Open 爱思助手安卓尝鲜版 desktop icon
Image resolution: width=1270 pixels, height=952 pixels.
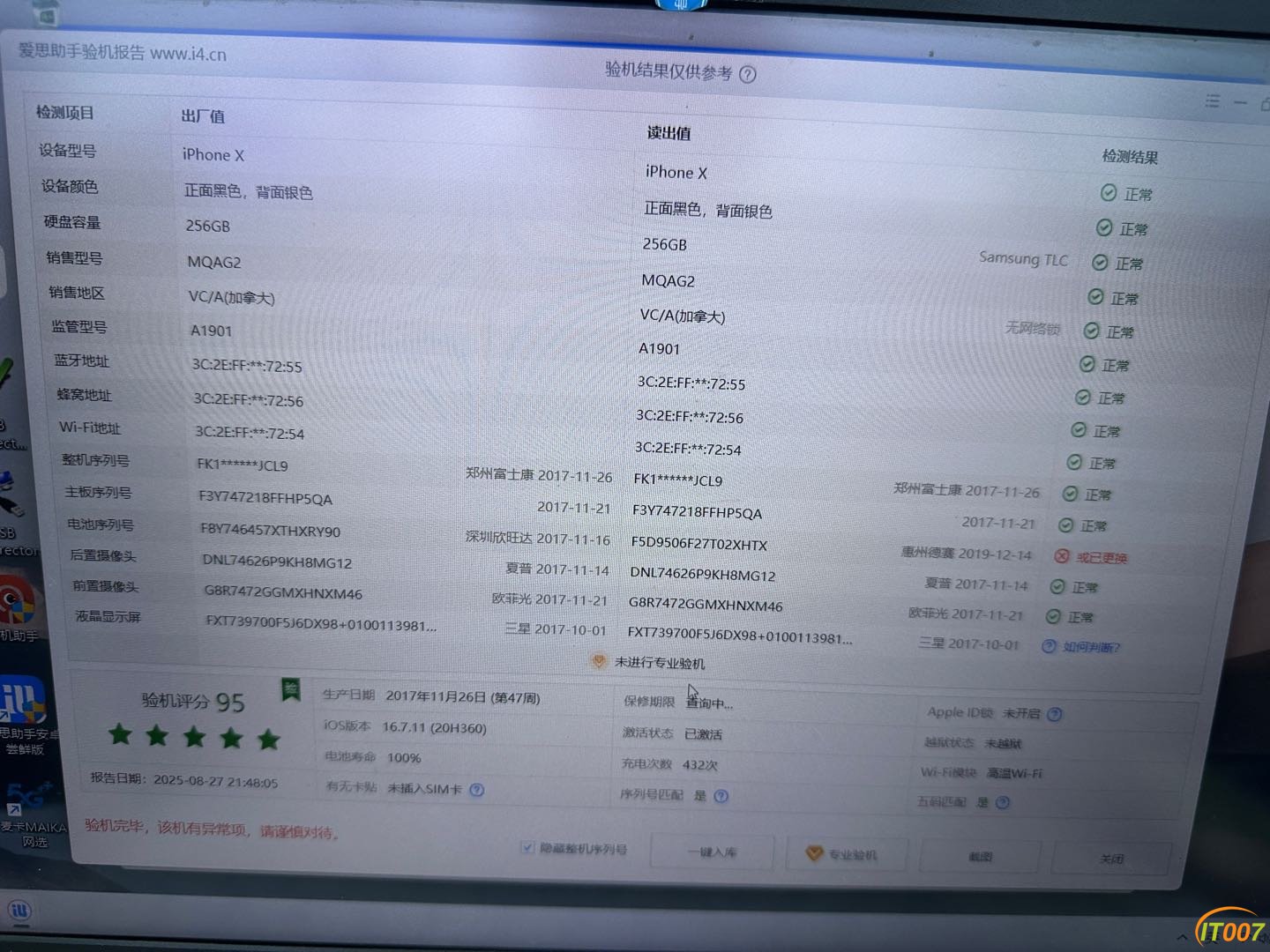(24, 714)
